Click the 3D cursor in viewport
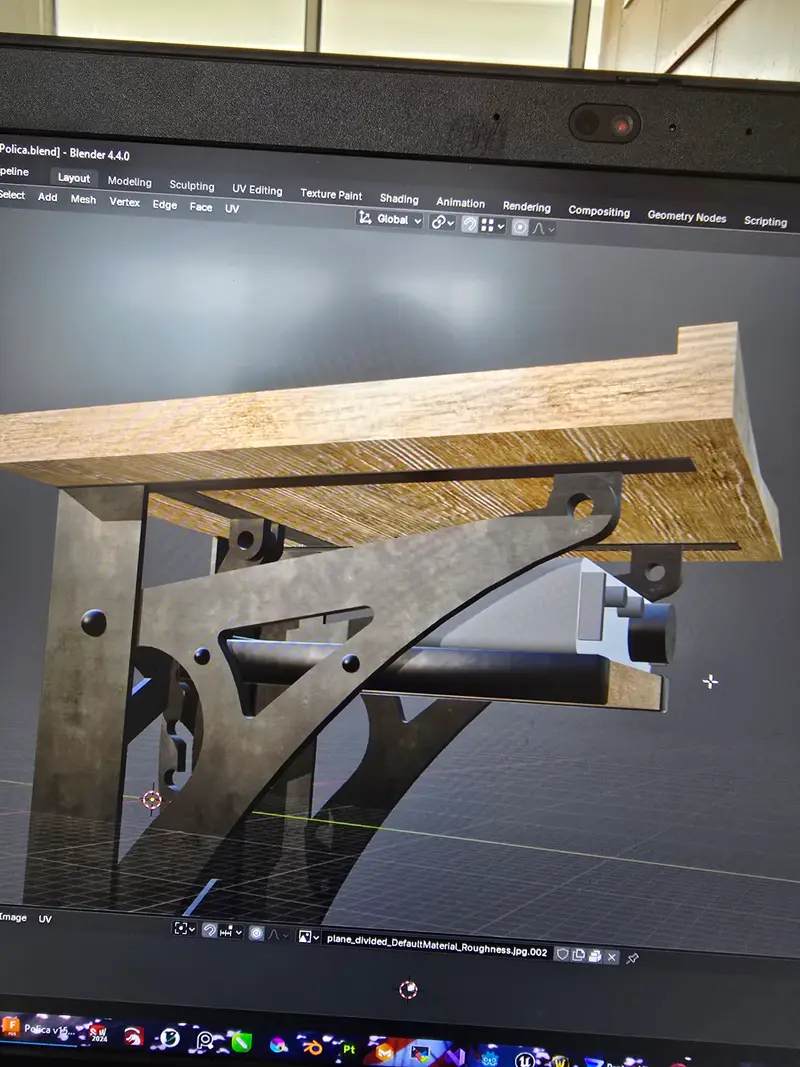The image size is (800, 1067). pos(152,800)
